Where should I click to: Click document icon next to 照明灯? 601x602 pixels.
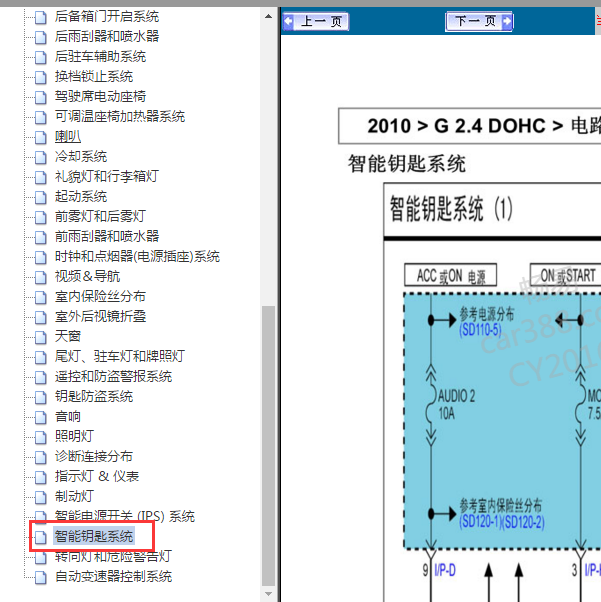(41, 437)
